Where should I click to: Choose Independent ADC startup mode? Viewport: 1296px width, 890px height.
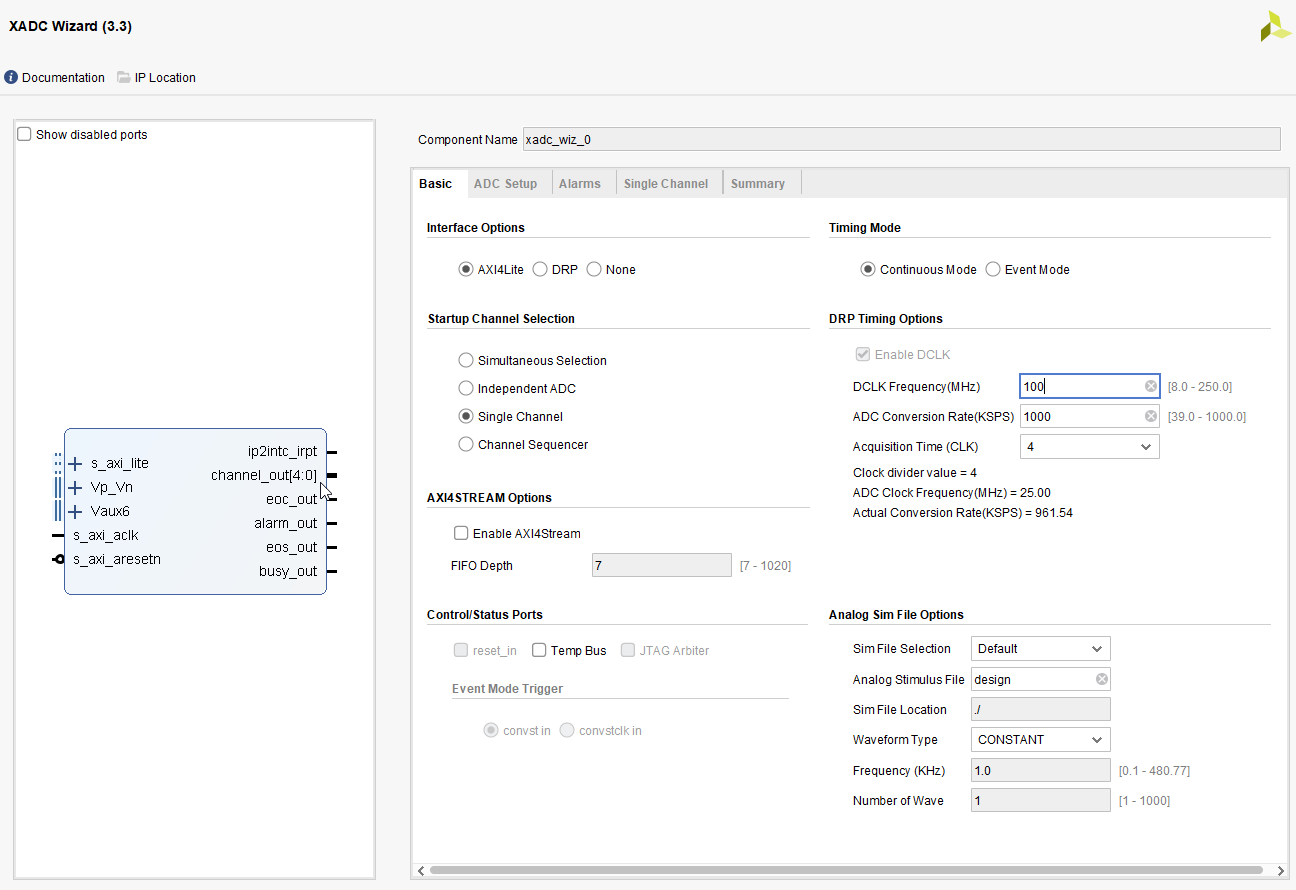click(465, 388)
